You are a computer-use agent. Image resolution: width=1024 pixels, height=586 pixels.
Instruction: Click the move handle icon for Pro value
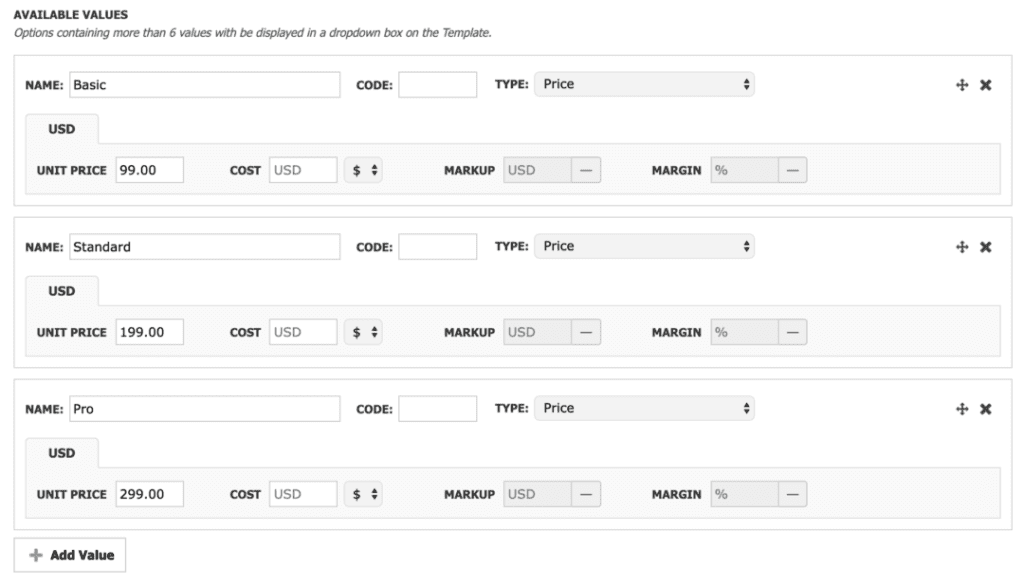click(x=962, y=409)
